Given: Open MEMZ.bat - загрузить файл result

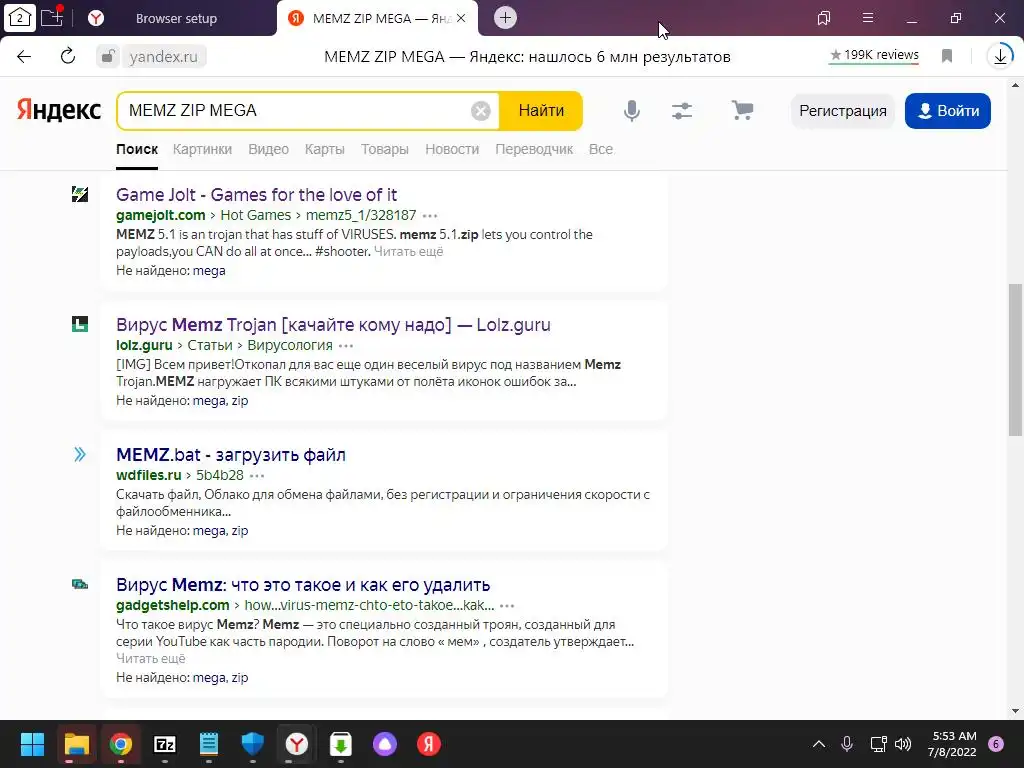Looking at the screenshot, I should [231, 455].
